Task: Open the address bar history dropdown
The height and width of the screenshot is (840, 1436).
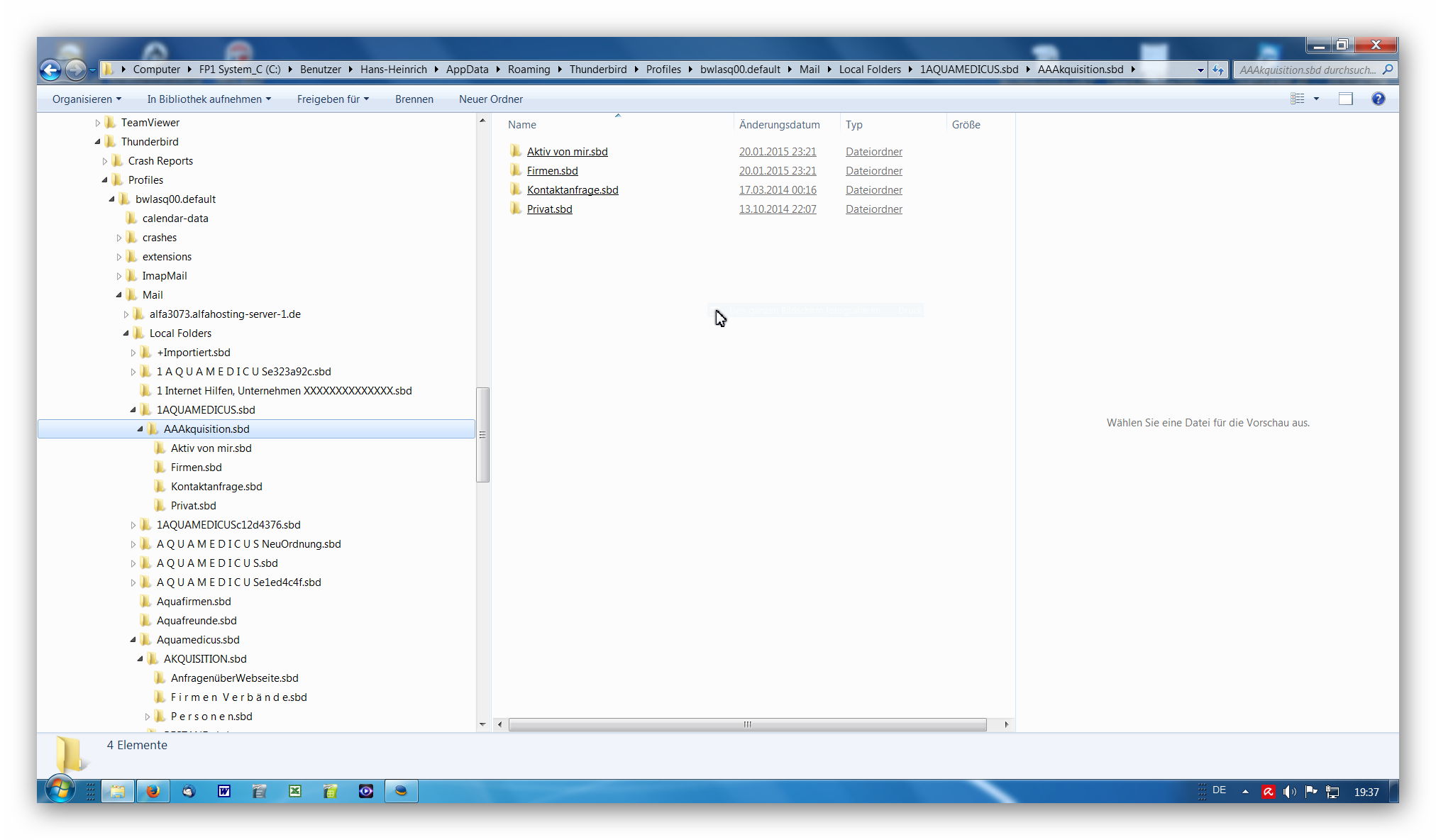Action: tap(1200, 70)
